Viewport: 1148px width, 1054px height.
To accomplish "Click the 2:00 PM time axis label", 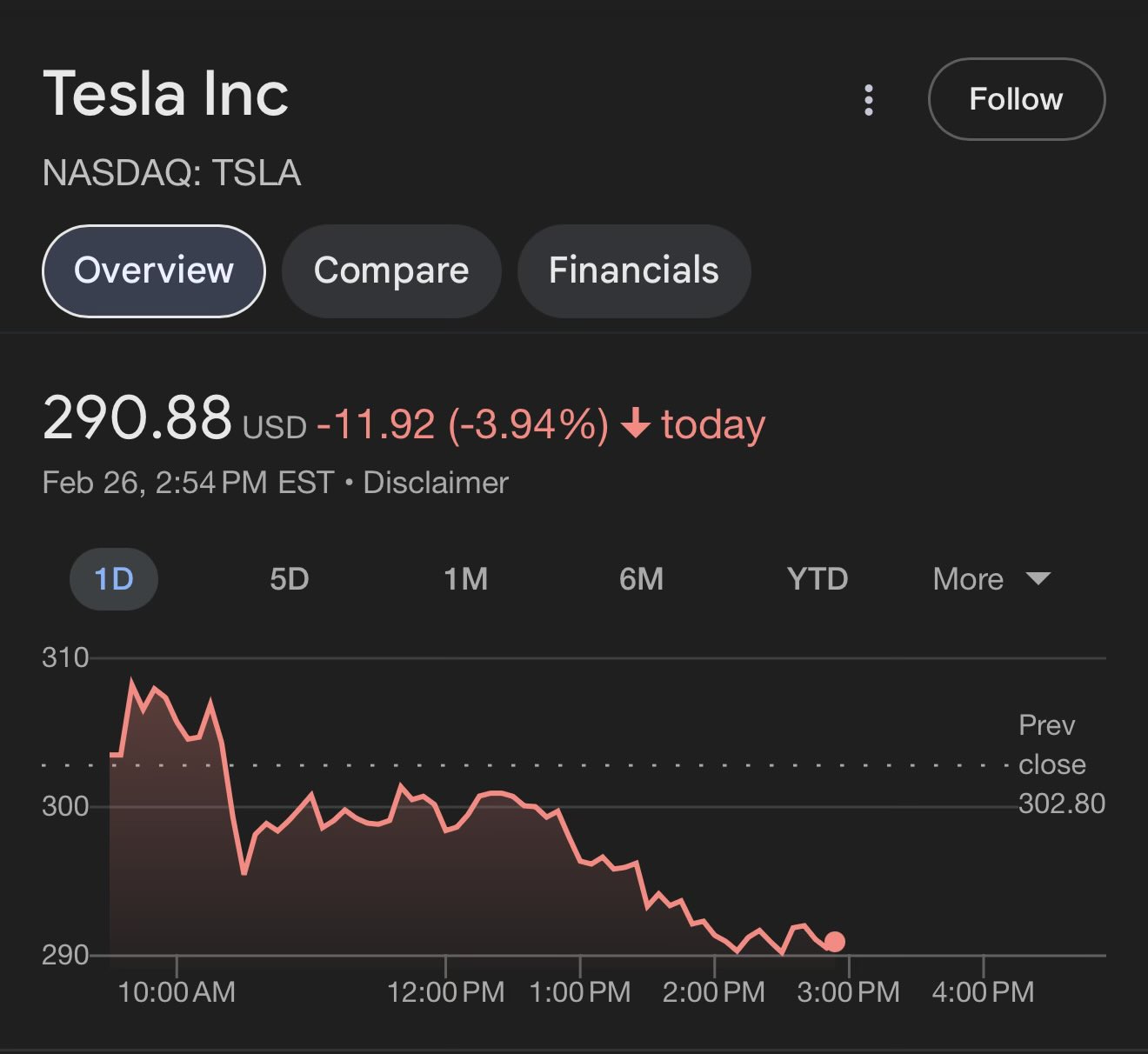I will [713, 991].
